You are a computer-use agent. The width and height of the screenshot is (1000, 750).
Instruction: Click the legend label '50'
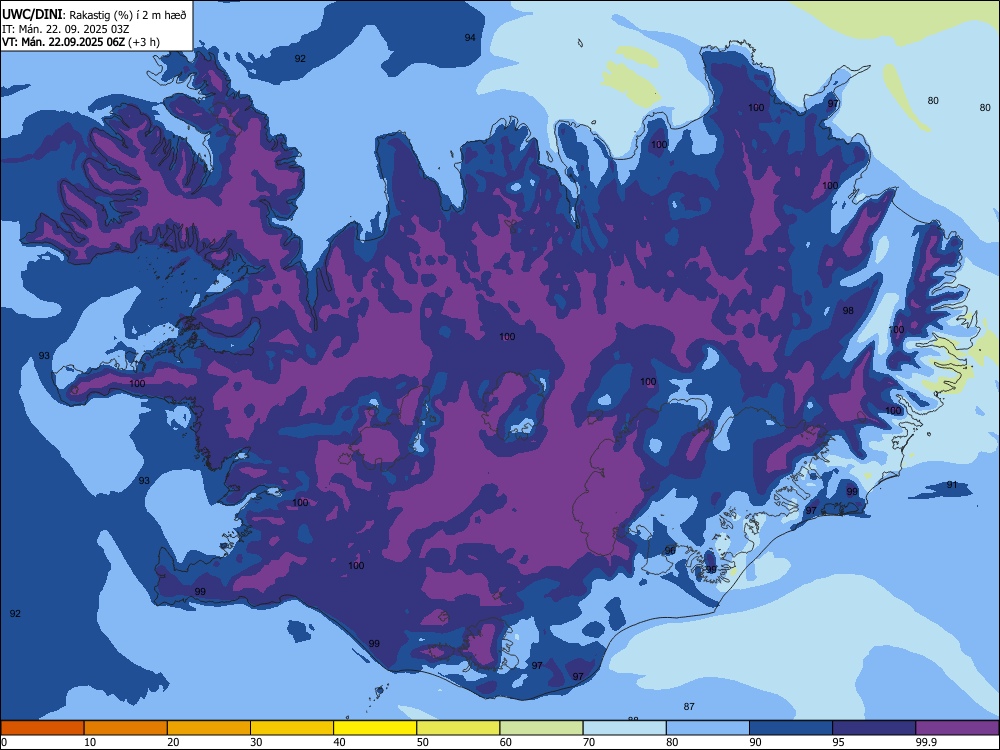(422, 742)
